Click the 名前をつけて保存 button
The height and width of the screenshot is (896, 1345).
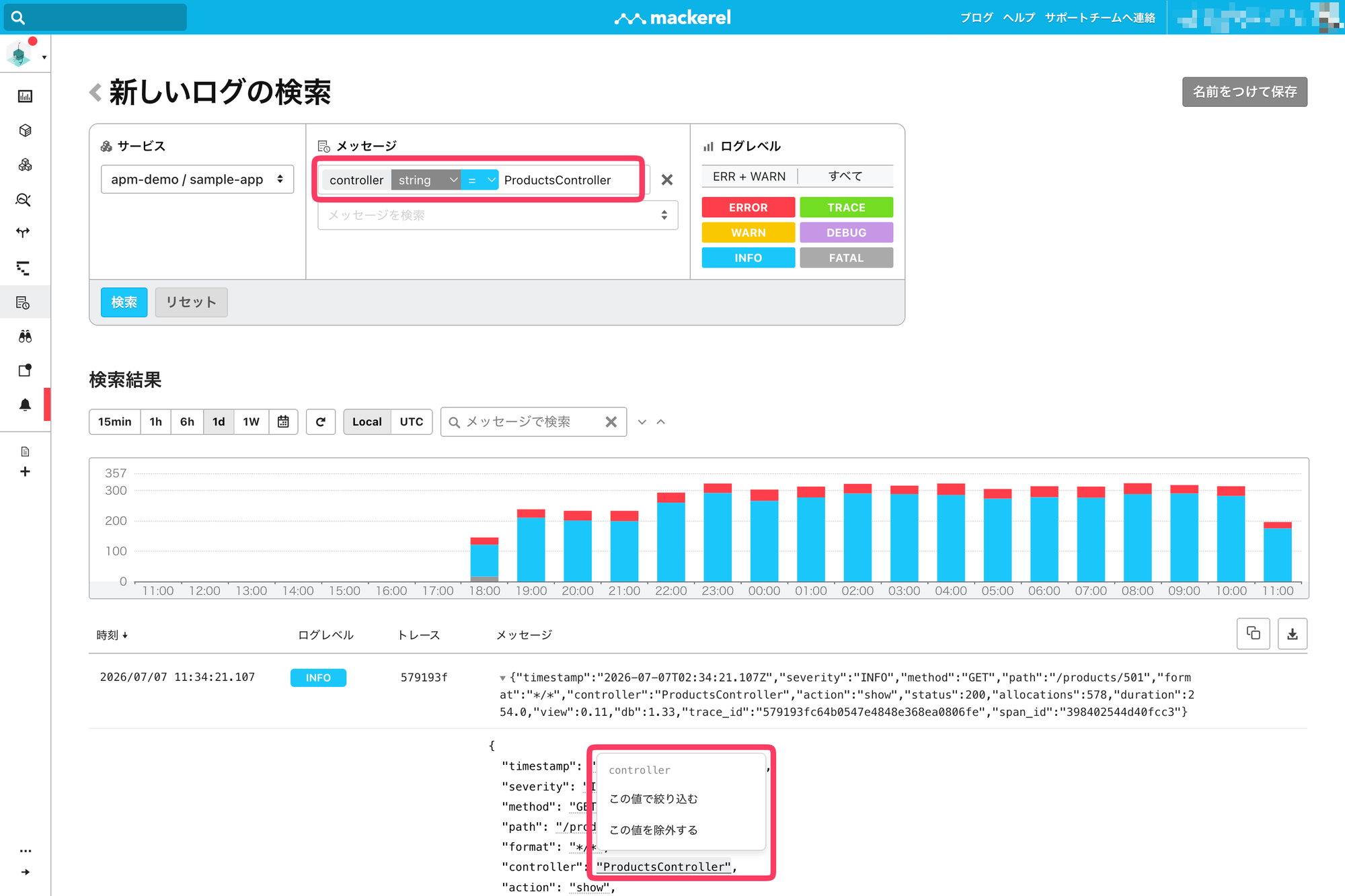pyautogui.click(x=1245, y=92)
